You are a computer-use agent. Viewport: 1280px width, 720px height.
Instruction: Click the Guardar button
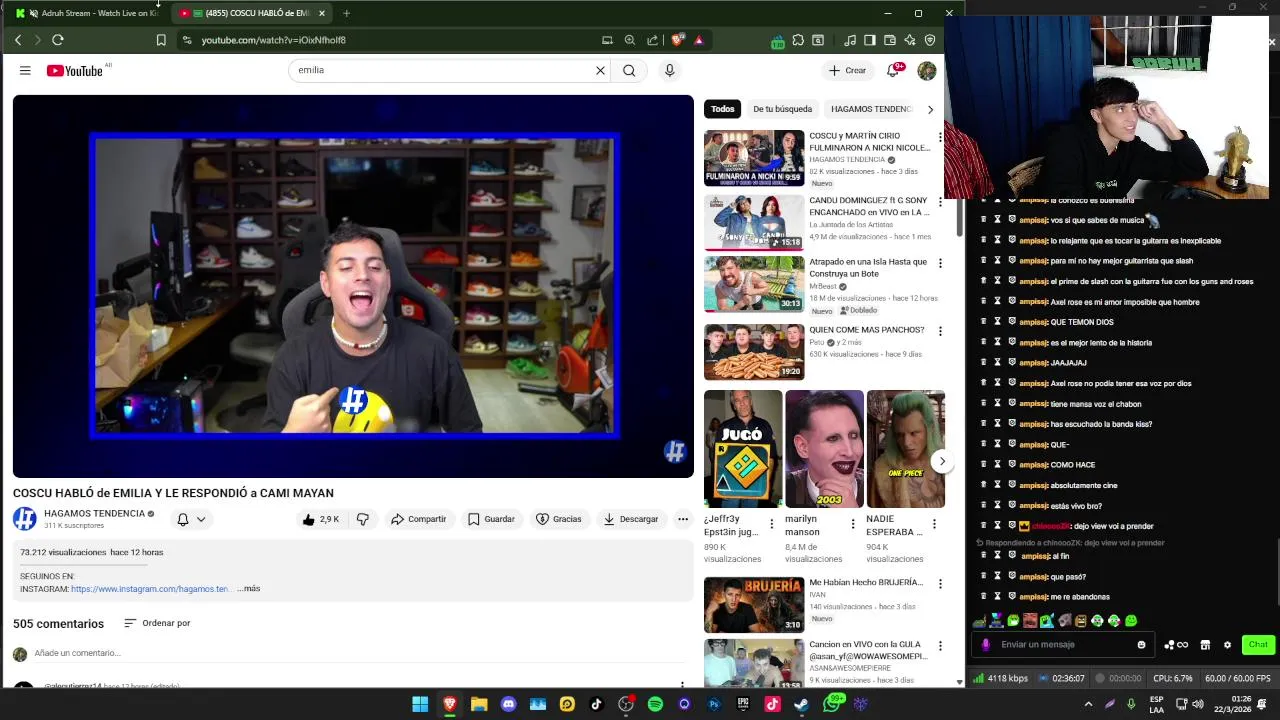tap(491, 519)
